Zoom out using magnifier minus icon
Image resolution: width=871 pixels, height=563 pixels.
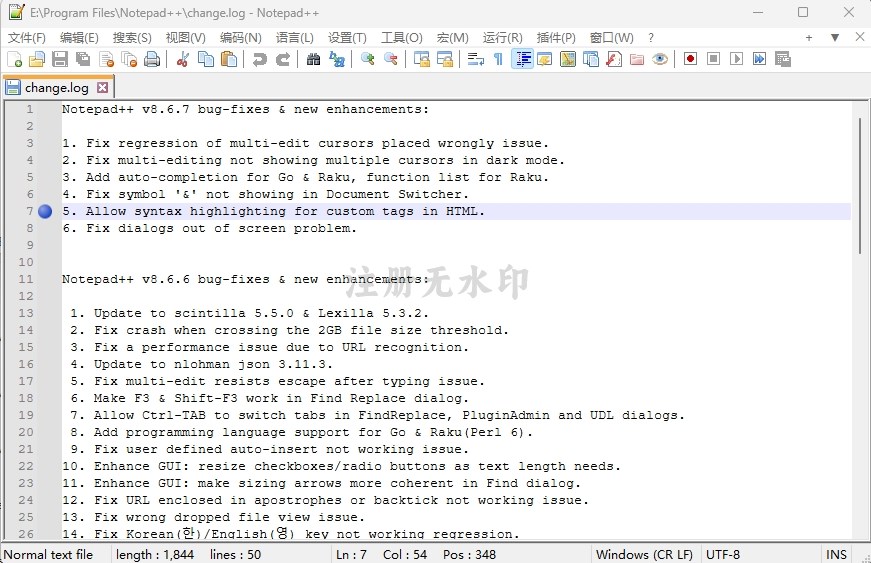coord(391,59)
